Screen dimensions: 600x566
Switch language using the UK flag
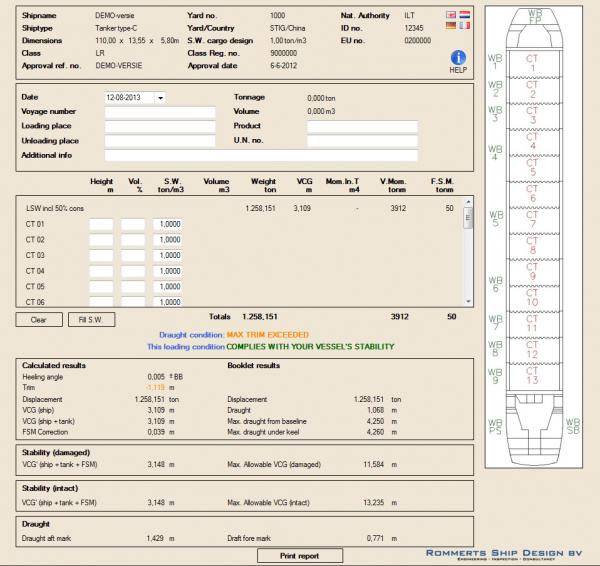[x=451, y=16]
